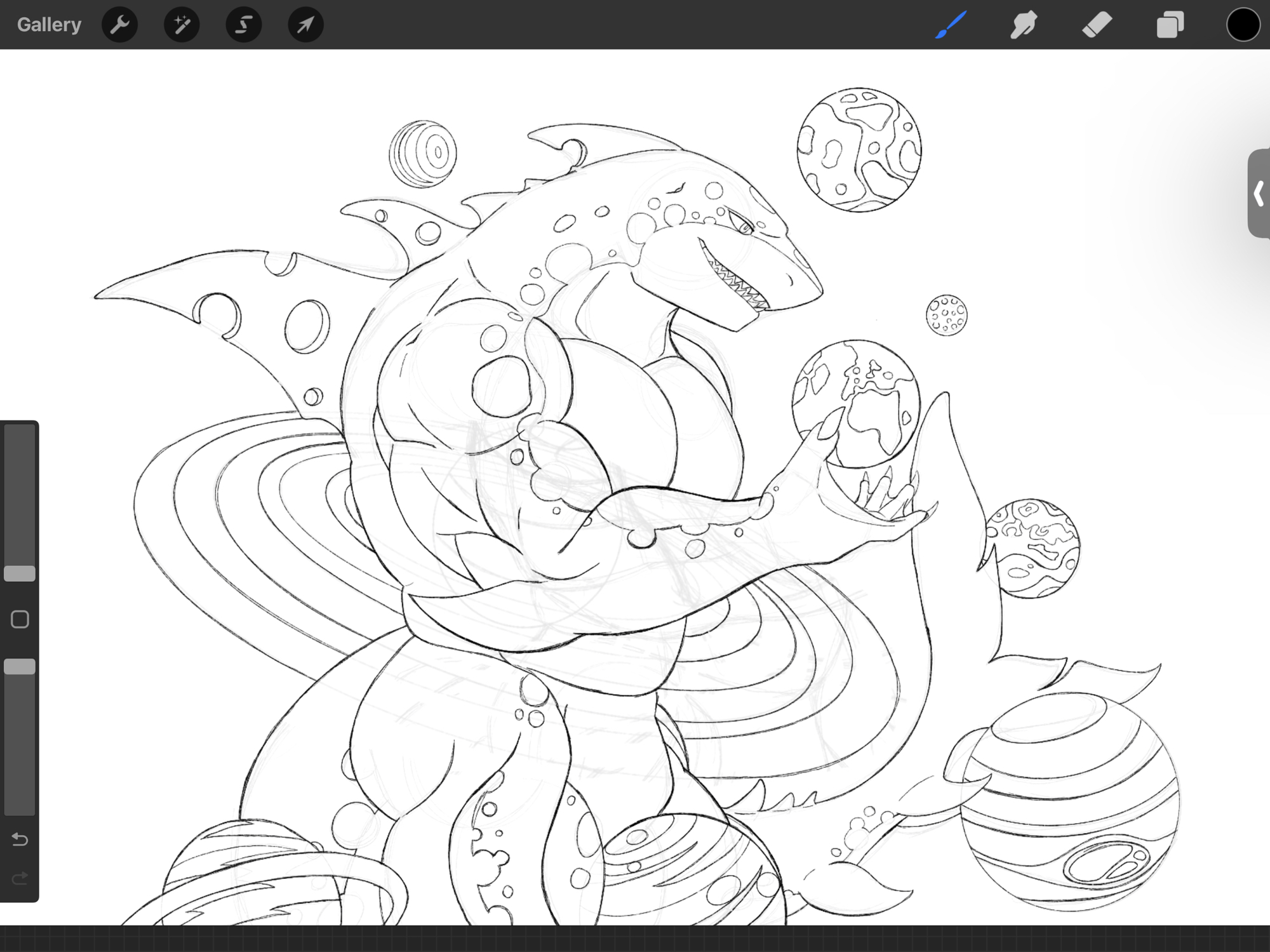Screen dimensions: 1270x952
Task: Open the Actions wrench menu
Action: click(119, 25)
